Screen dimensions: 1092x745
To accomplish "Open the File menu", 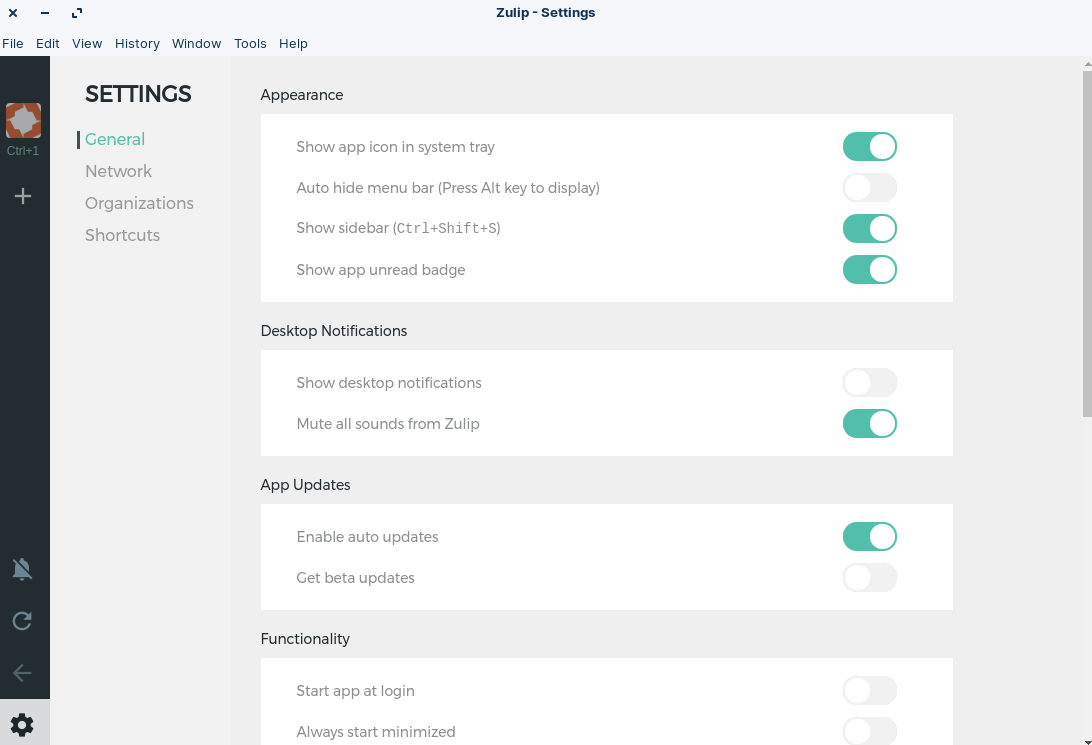I will [13, 43].
